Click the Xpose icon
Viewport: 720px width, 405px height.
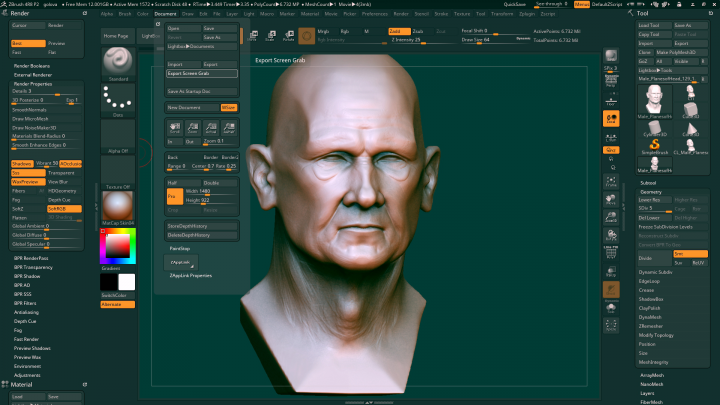click(611, 325)
